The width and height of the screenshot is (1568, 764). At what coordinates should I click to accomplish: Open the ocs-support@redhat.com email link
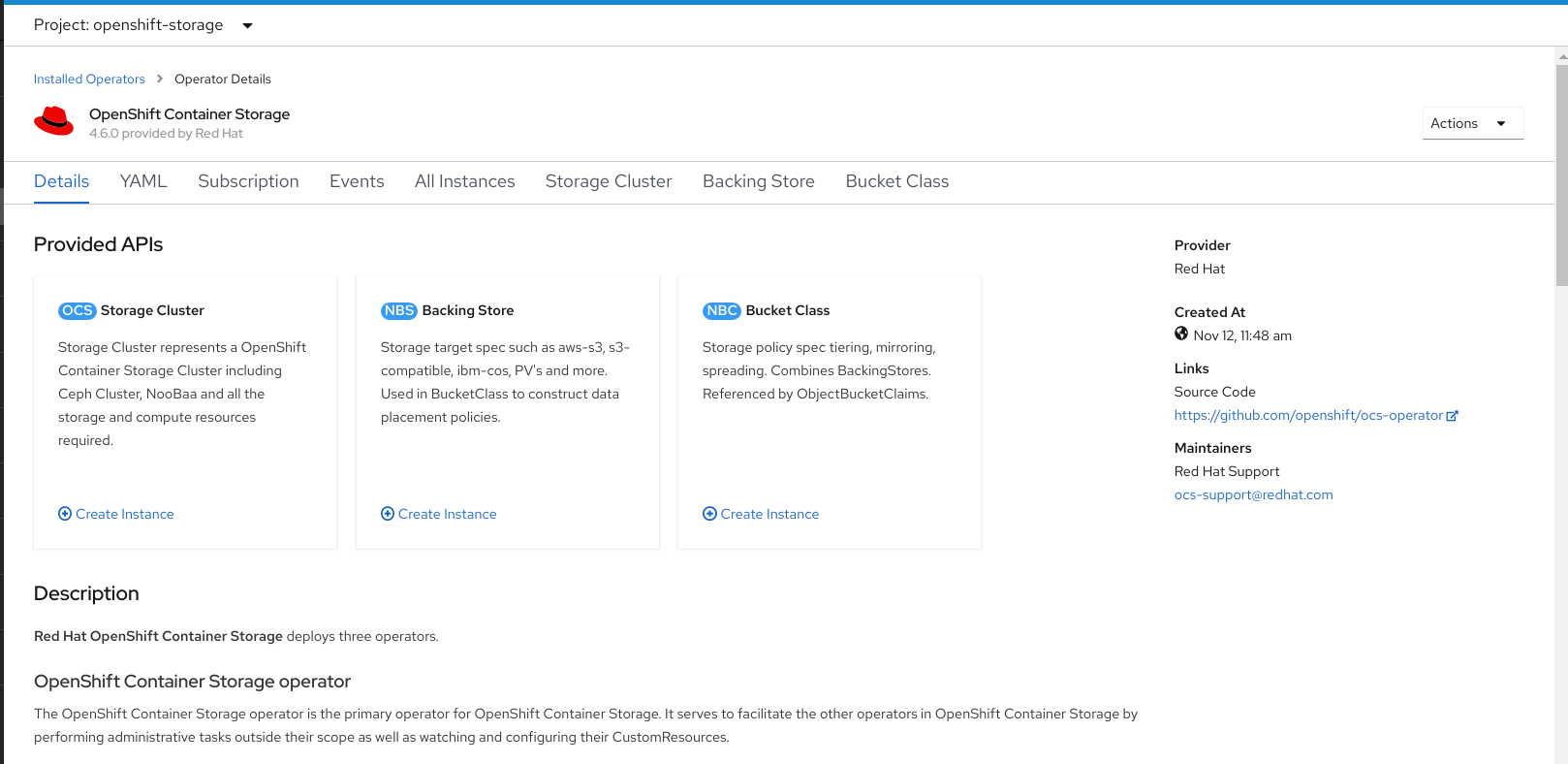point(1253,494)
